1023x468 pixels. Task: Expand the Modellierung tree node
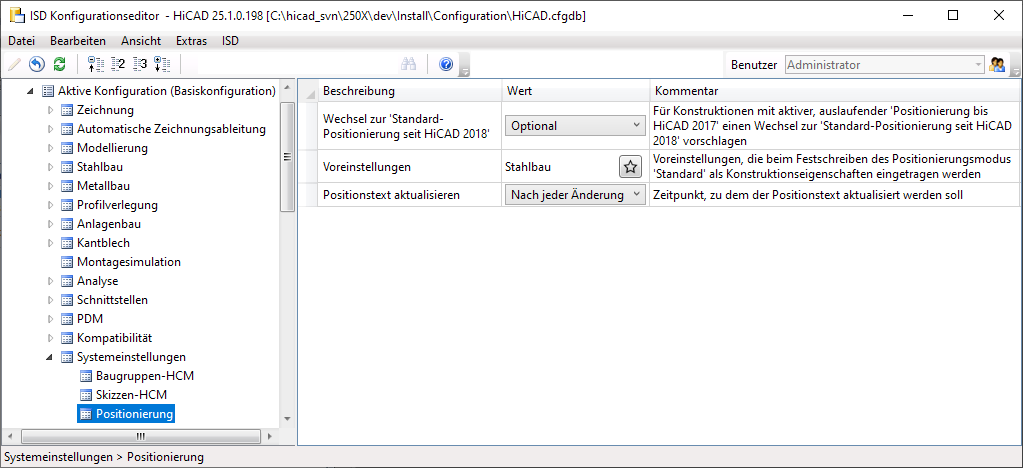point(51,148)
